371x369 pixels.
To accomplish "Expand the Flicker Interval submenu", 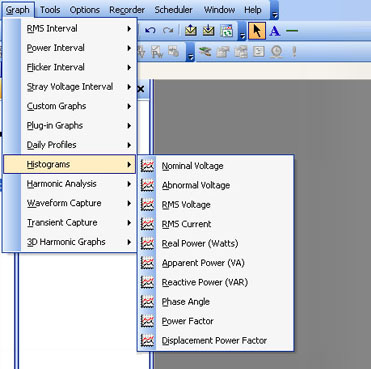I will (x=70, y=67).
